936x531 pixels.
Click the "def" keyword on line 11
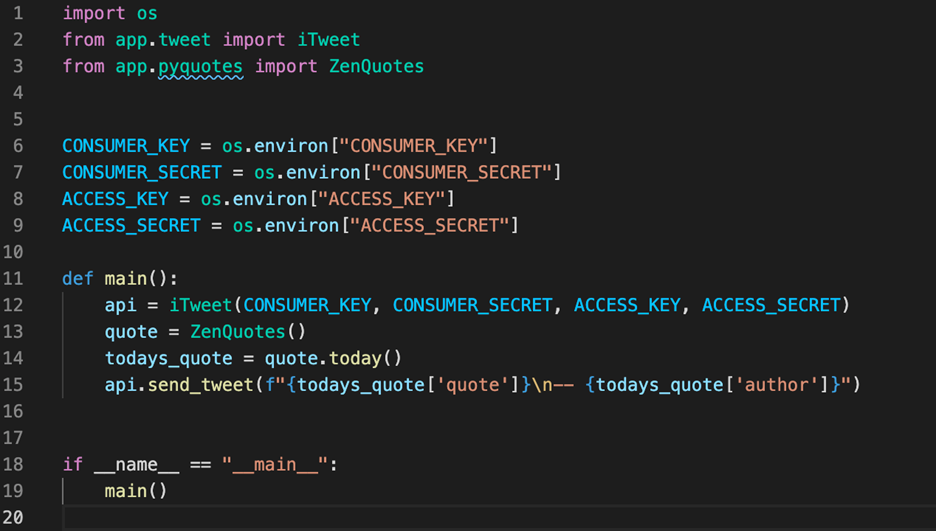(x=77, y=278)
